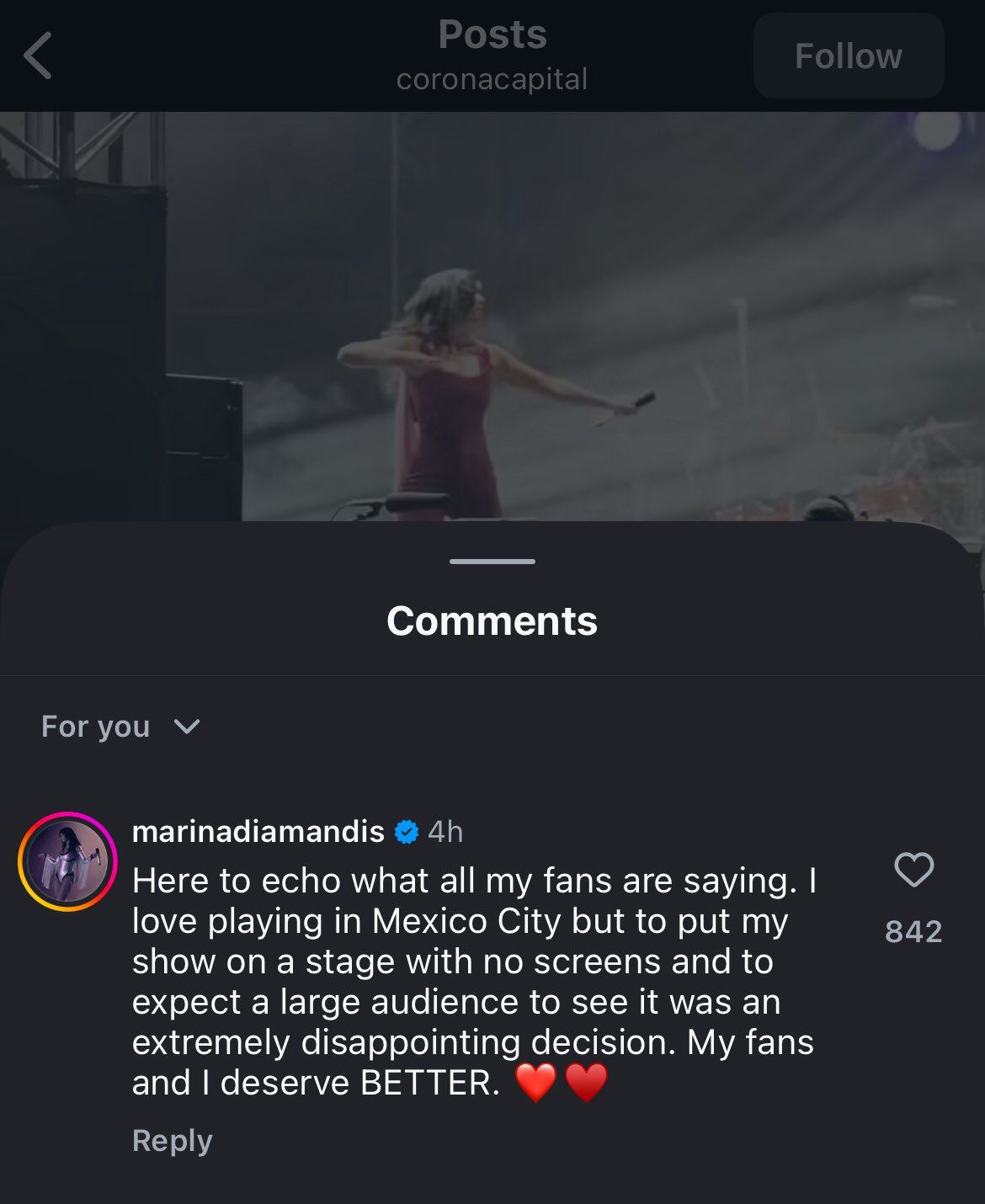This screenshot has height=1204, width=985.
Task: Open the coronacapital account name in header
Action: point(492,79)
